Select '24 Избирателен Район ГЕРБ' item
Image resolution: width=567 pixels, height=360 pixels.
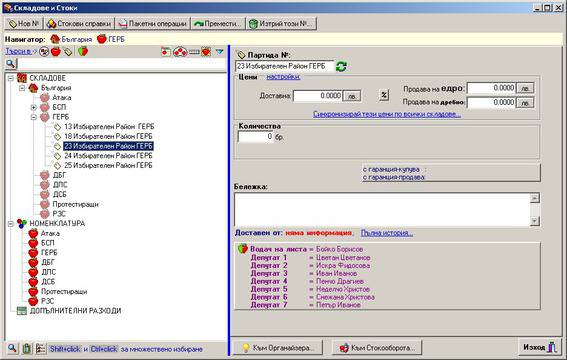pyautogui.click(x=108, y=156)
